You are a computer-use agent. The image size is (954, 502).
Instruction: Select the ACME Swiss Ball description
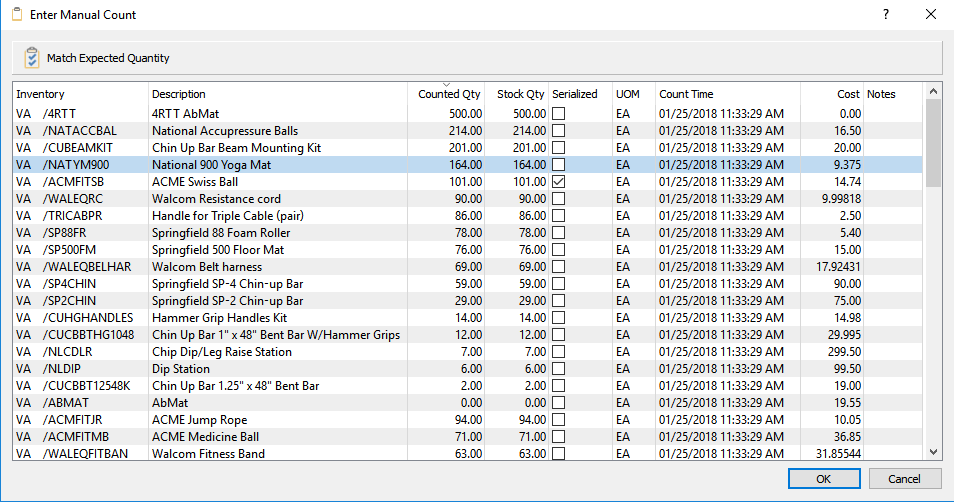[195, 182]
